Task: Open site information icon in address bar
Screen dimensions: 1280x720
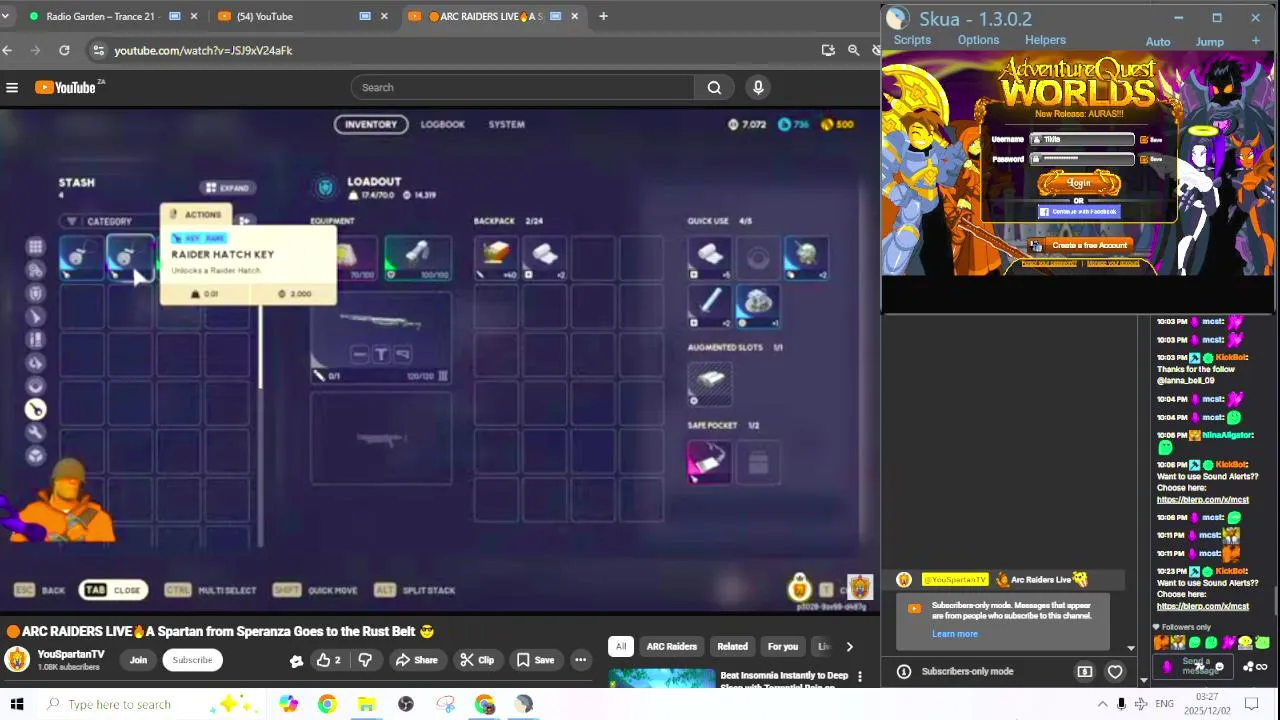Action: coord(97,50)
